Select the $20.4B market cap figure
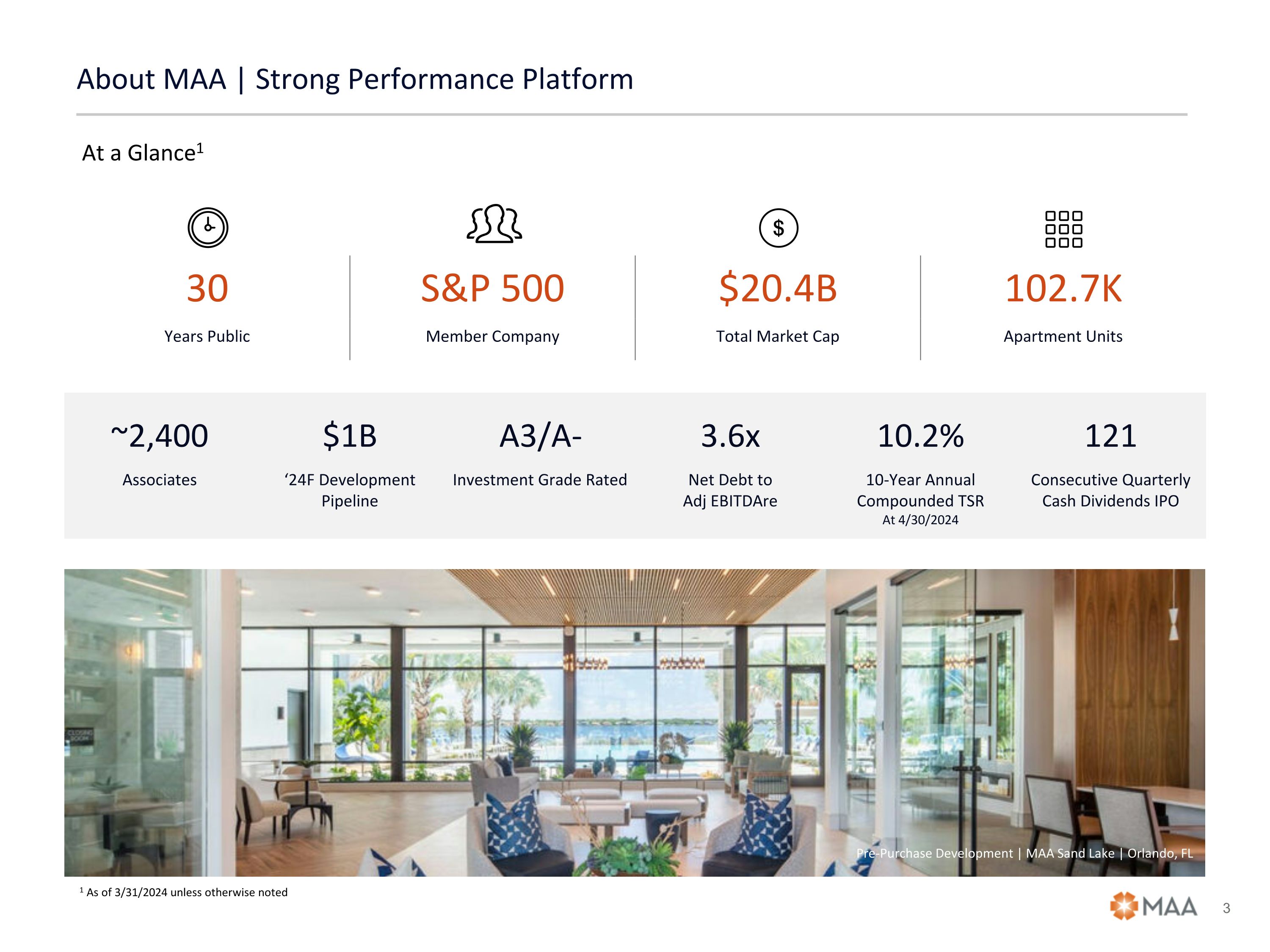 pos(778,288)
